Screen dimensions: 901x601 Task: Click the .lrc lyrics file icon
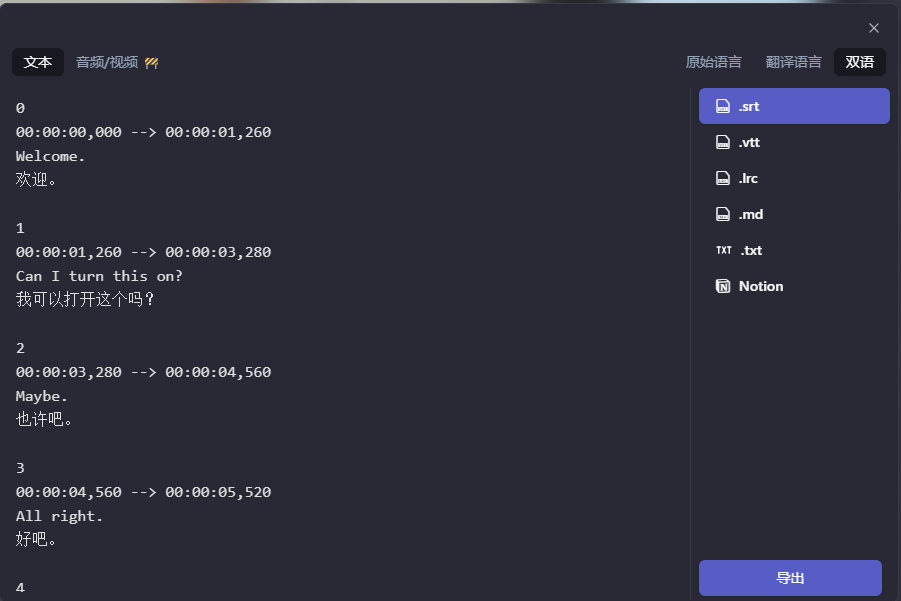(723, 178)
